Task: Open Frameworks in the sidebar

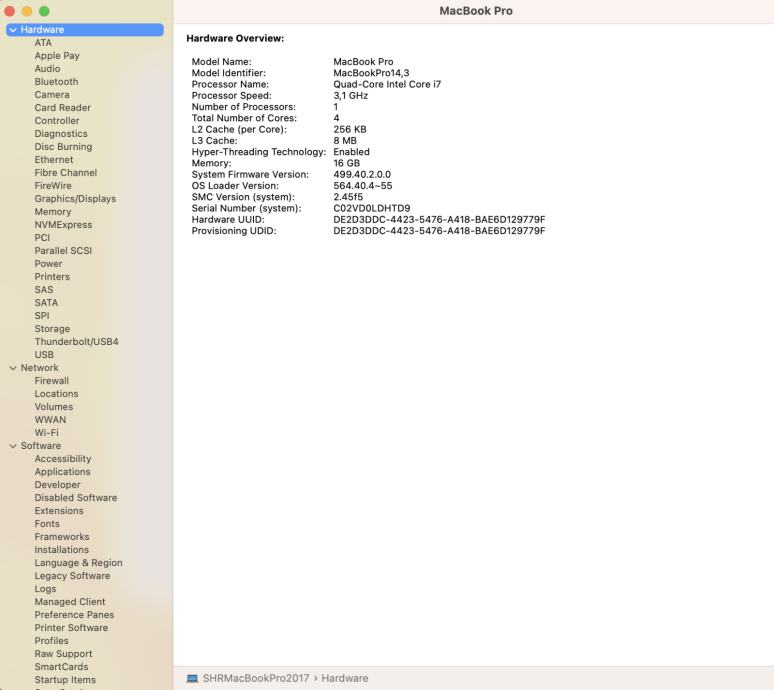Action: coord(62,537)
